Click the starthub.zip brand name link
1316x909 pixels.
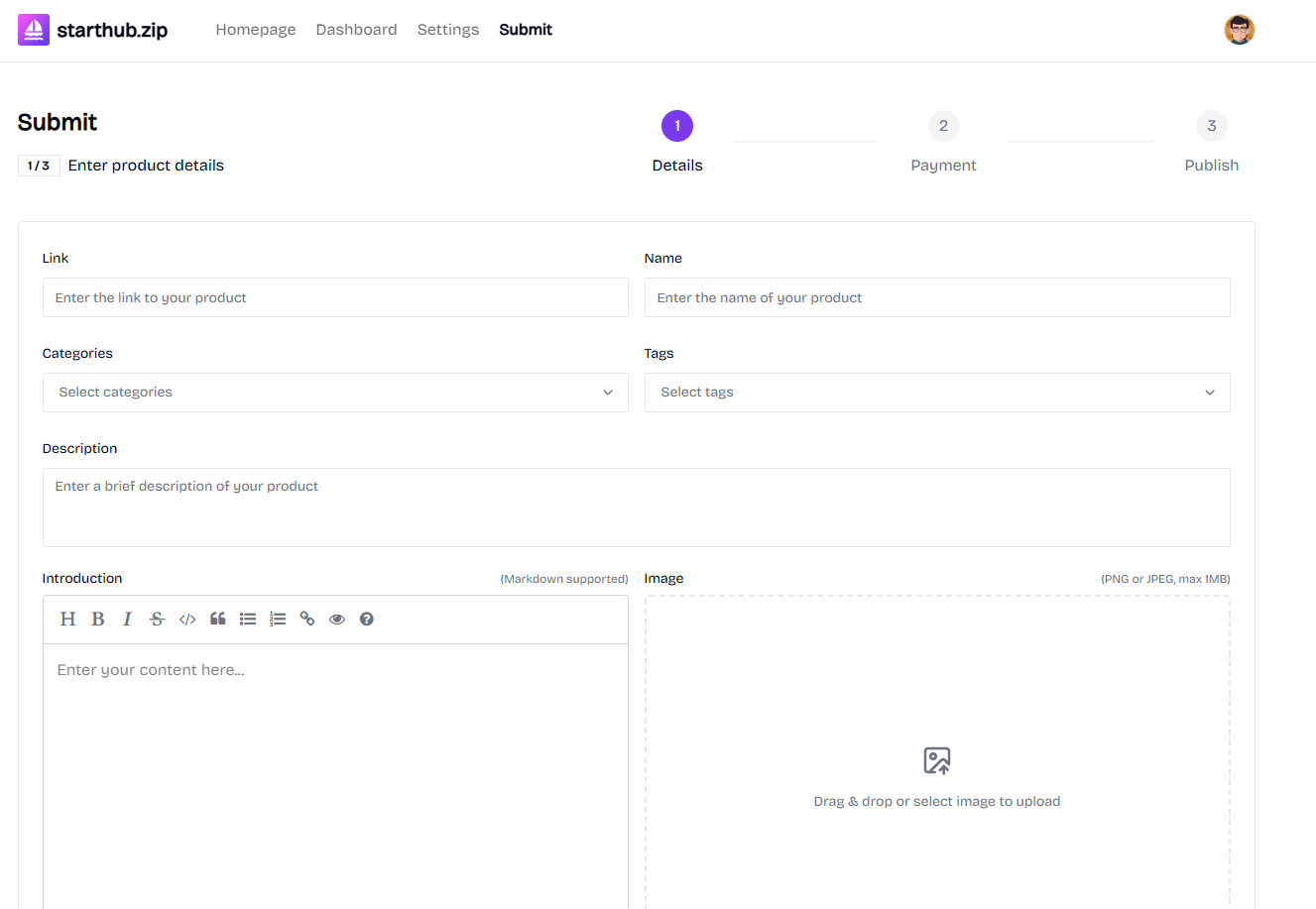[x=112, y=30]
